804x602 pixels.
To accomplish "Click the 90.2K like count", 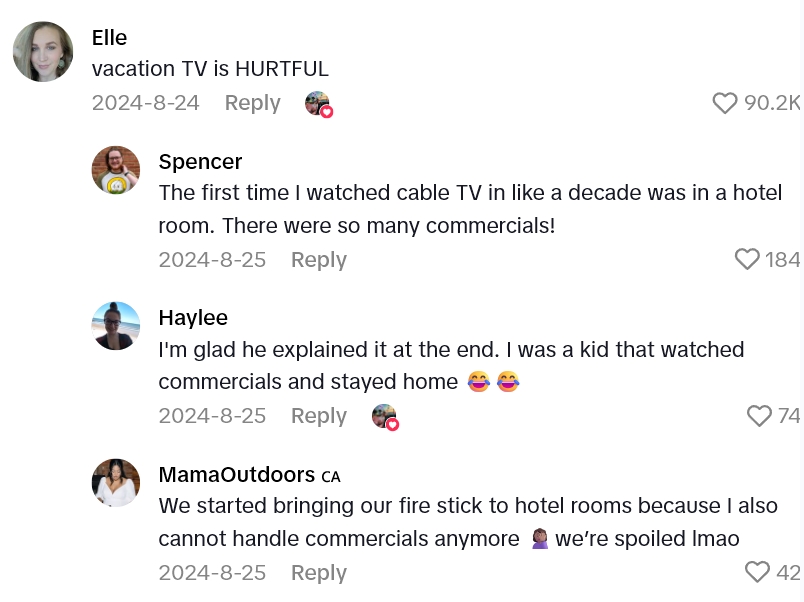I will [772, 103].
